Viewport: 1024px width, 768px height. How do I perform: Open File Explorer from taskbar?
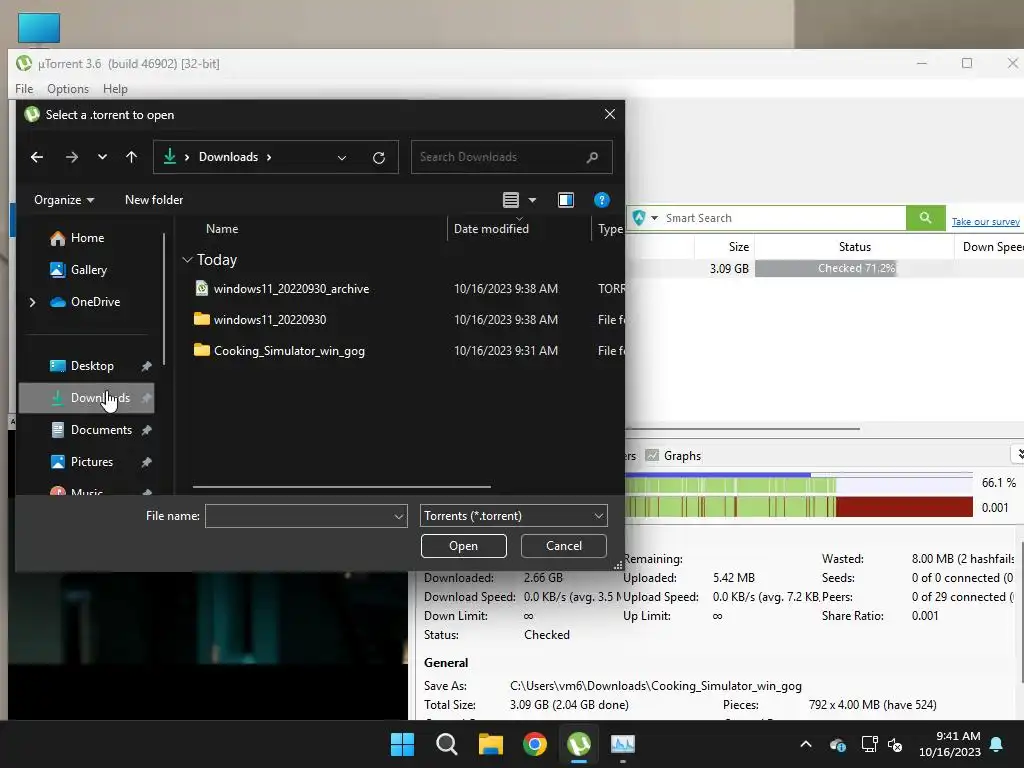[x=490, y=744]
